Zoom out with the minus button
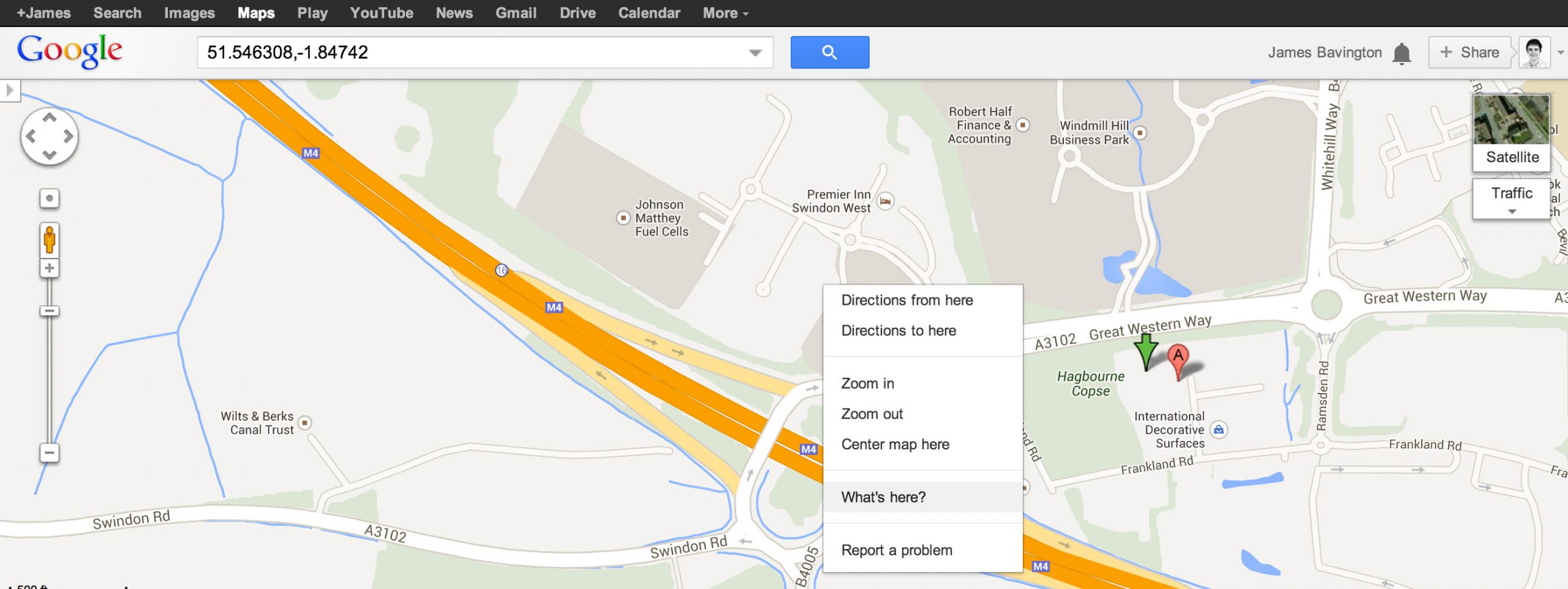 tap(50, 453)
